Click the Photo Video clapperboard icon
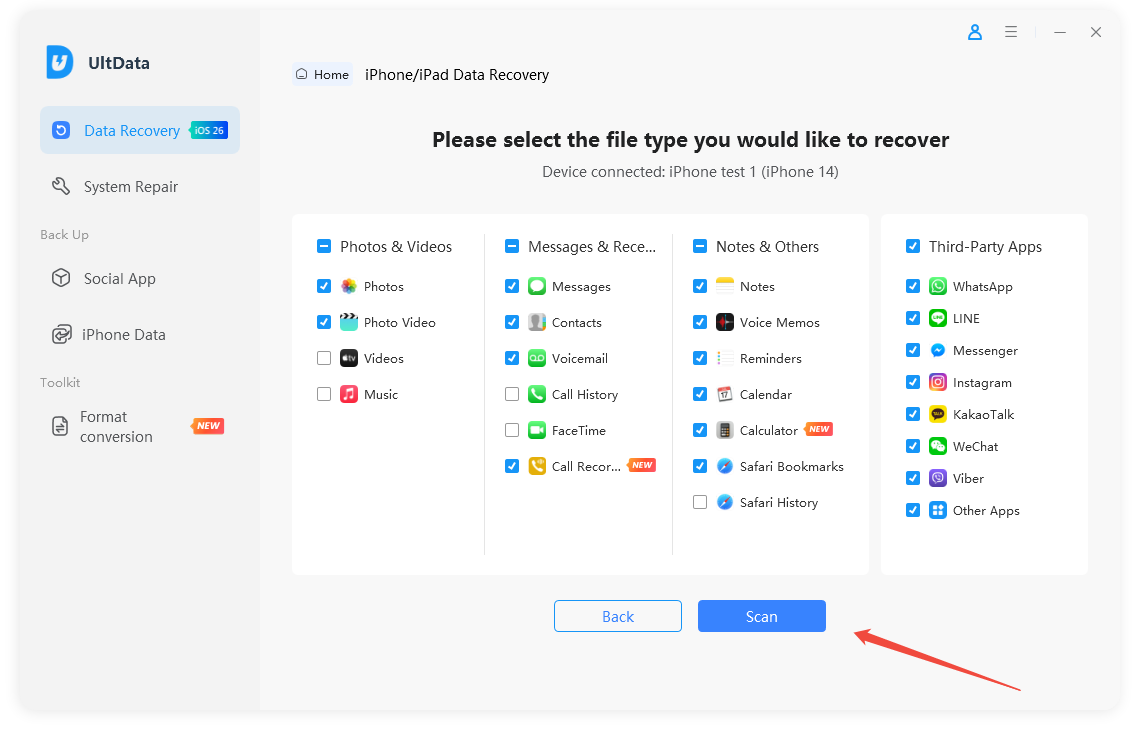This screenshot has height=740, width=1140. 349,322
